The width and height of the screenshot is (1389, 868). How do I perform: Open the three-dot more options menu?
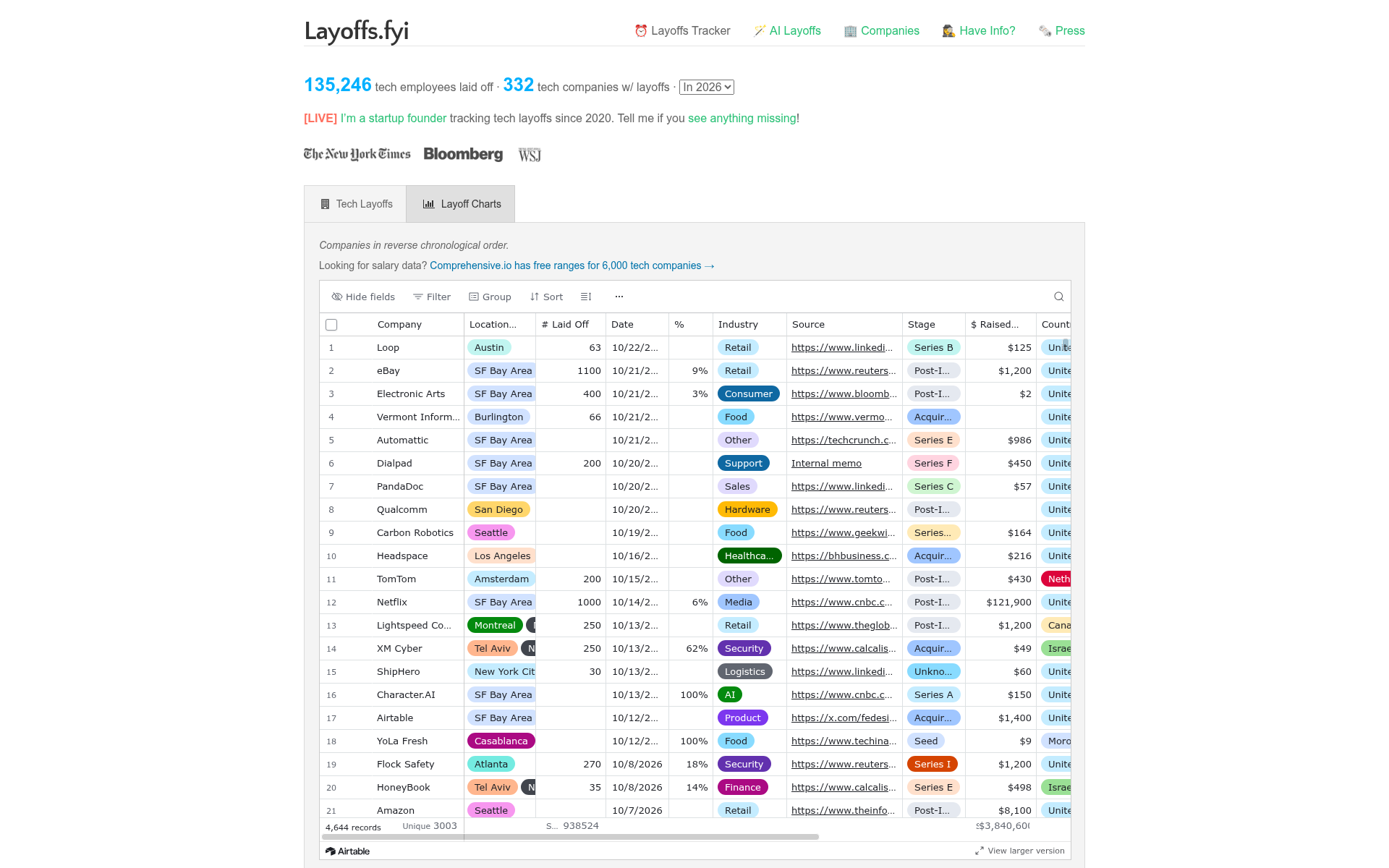pyautogui.click(x=619, y=297)
